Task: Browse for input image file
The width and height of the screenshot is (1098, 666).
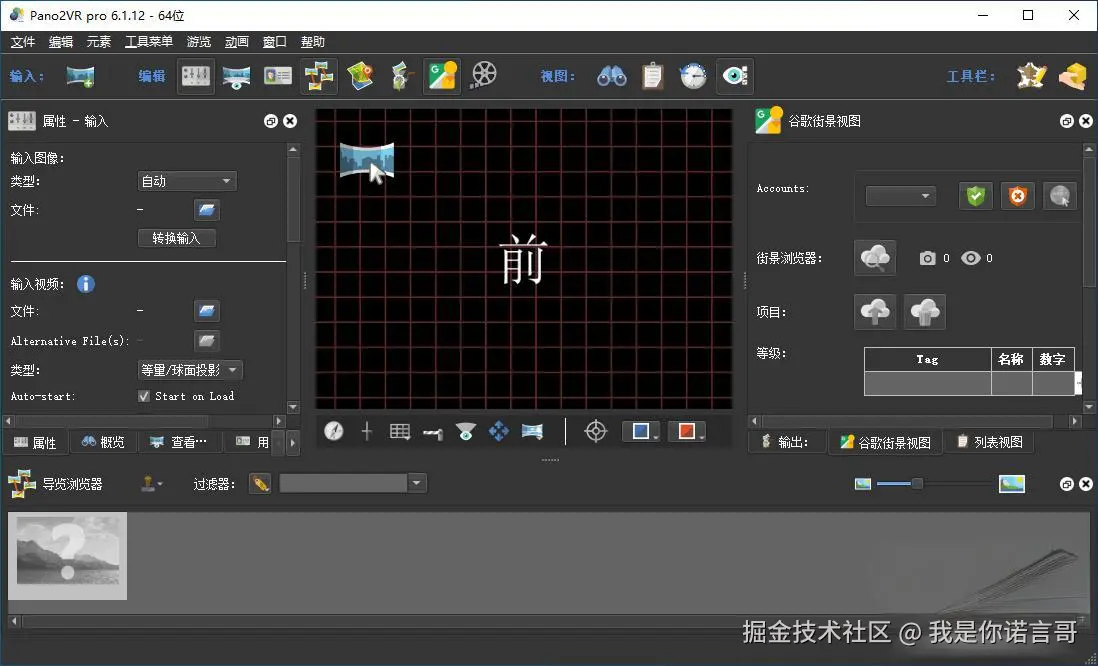Action: point(207,209)
